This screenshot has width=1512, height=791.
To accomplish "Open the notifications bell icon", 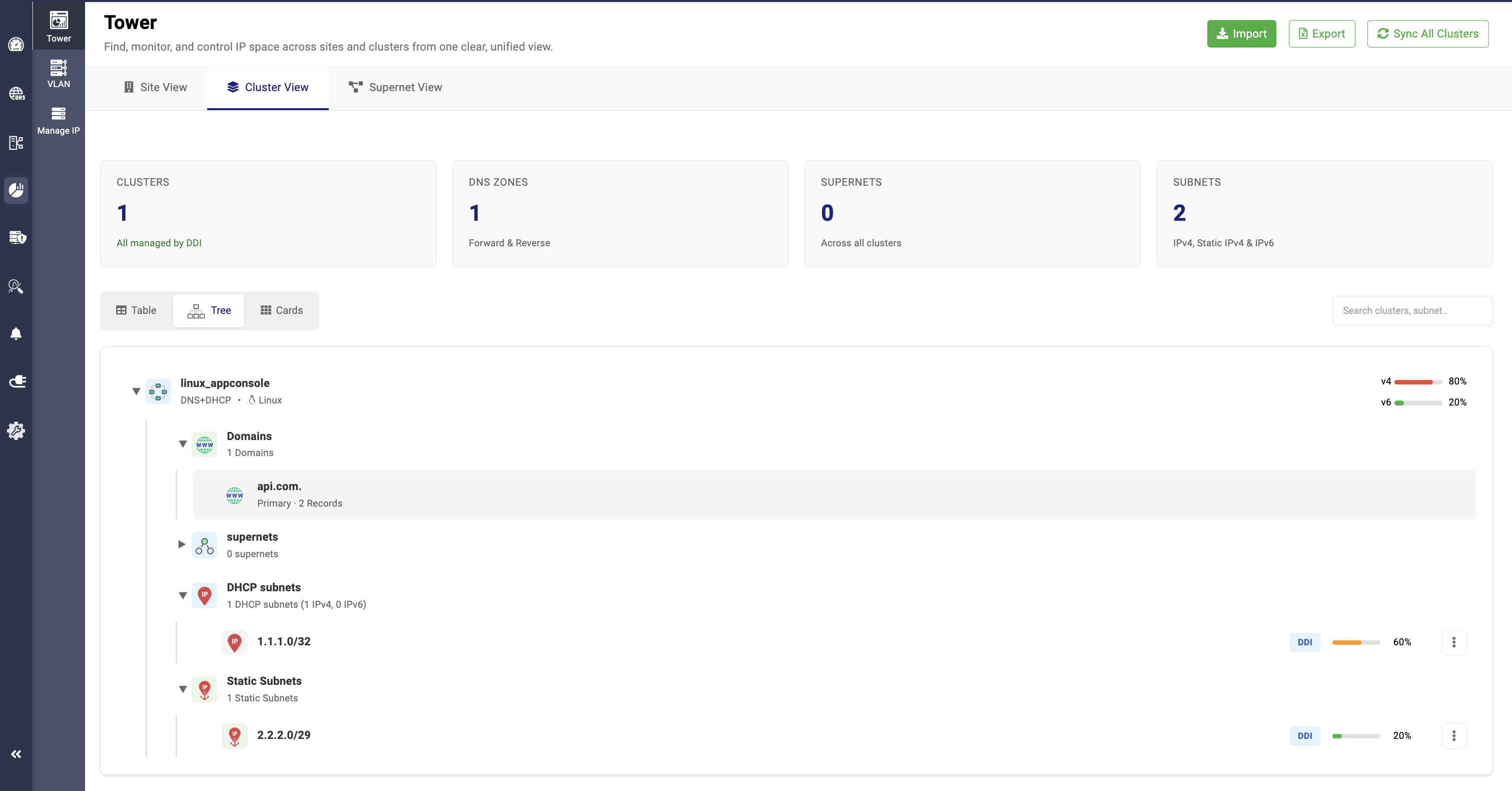I will pyautogui.click(x=16, y=333).
